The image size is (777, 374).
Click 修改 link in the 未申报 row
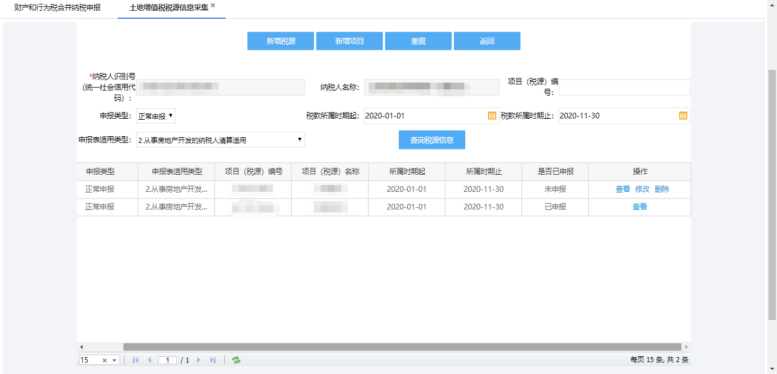coord(642,189)
